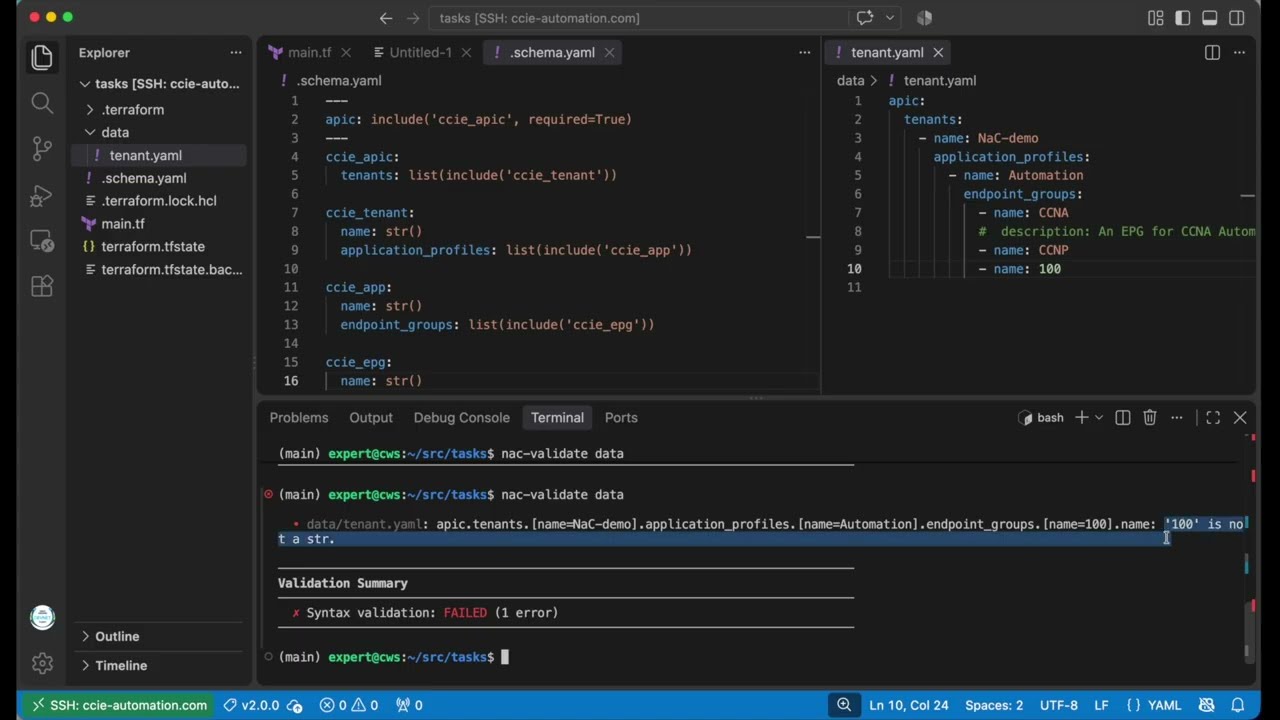
Task: Close the terminal panel
Action: [x=1240, y=417]
